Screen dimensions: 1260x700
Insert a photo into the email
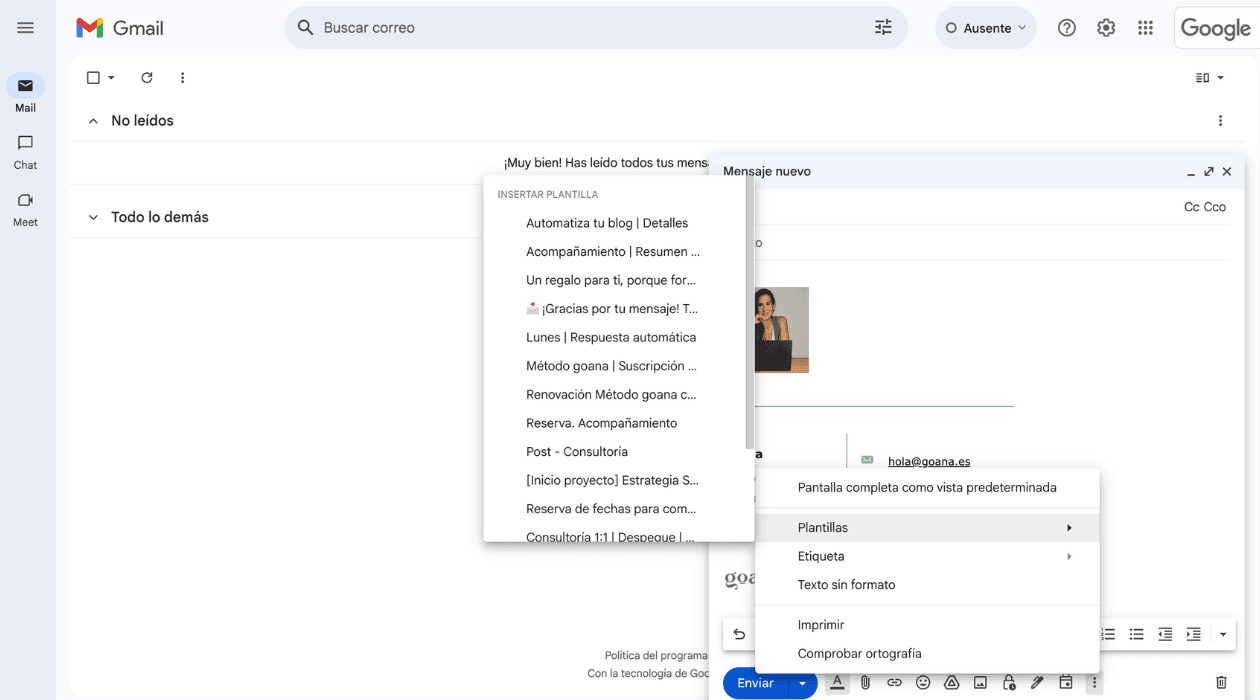pos(980,683)
